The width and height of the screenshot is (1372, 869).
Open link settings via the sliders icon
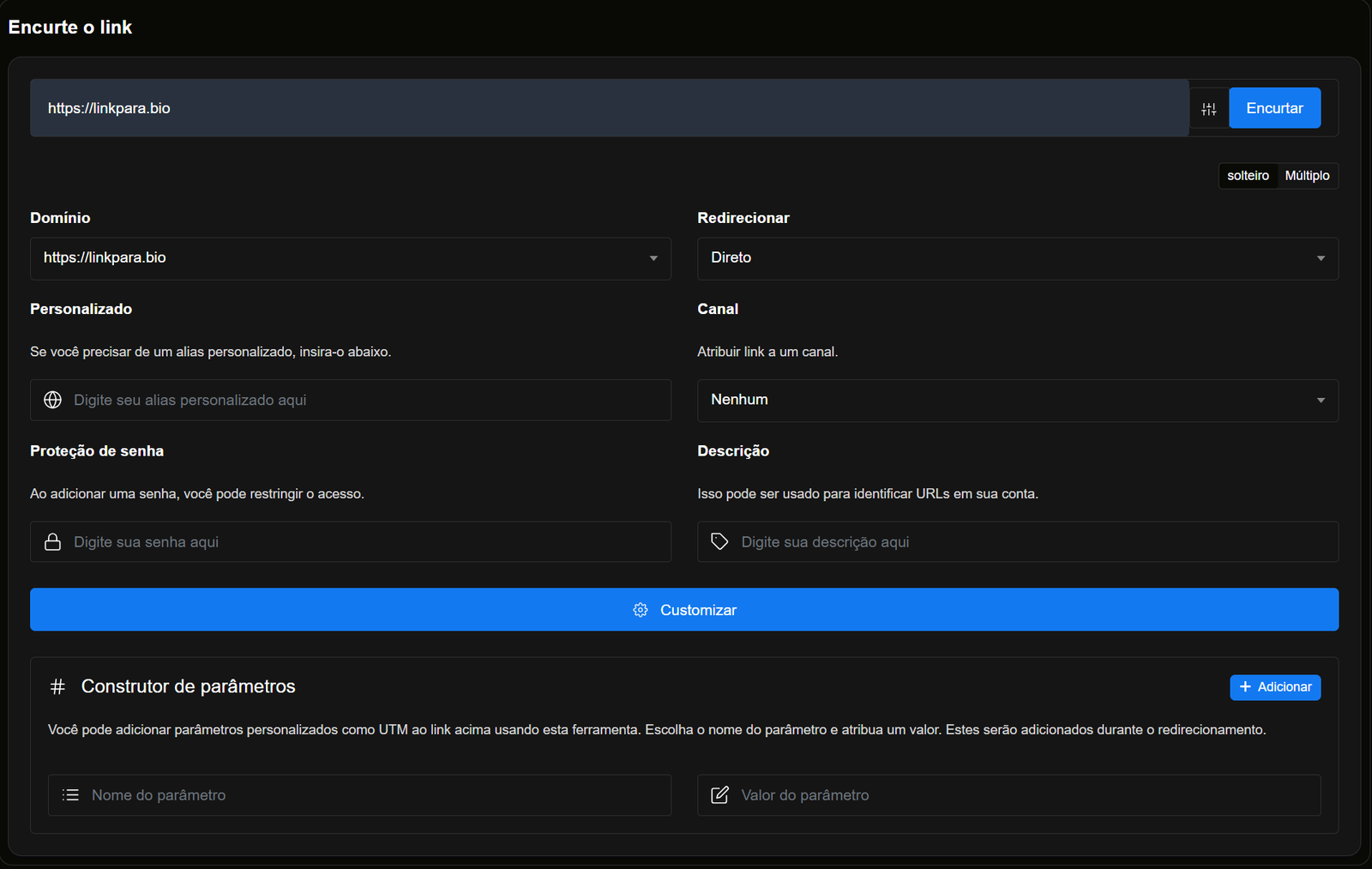click(1209, 108)
